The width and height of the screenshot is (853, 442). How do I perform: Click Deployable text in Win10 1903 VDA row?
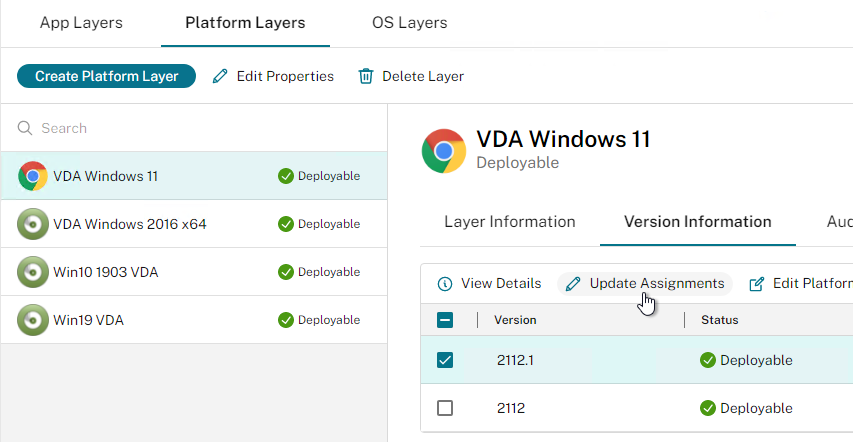tap(329, 272)
